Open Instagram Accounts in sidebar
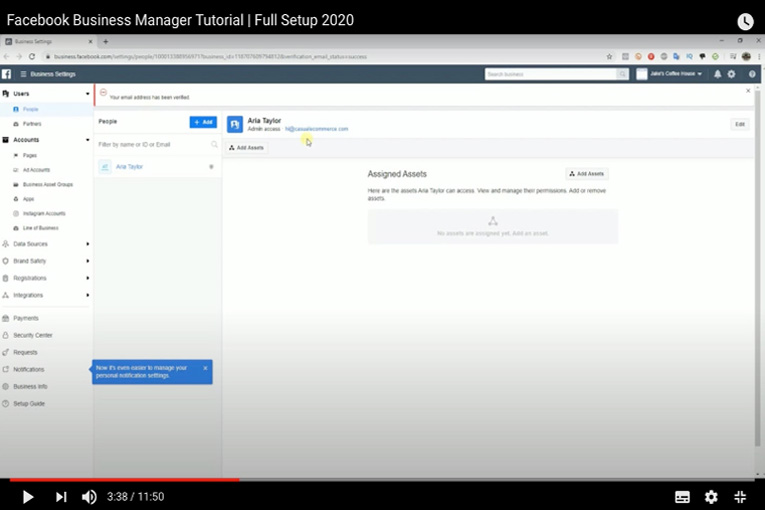The width and height of the screenshot is (765, 510). tap(46, 213)
